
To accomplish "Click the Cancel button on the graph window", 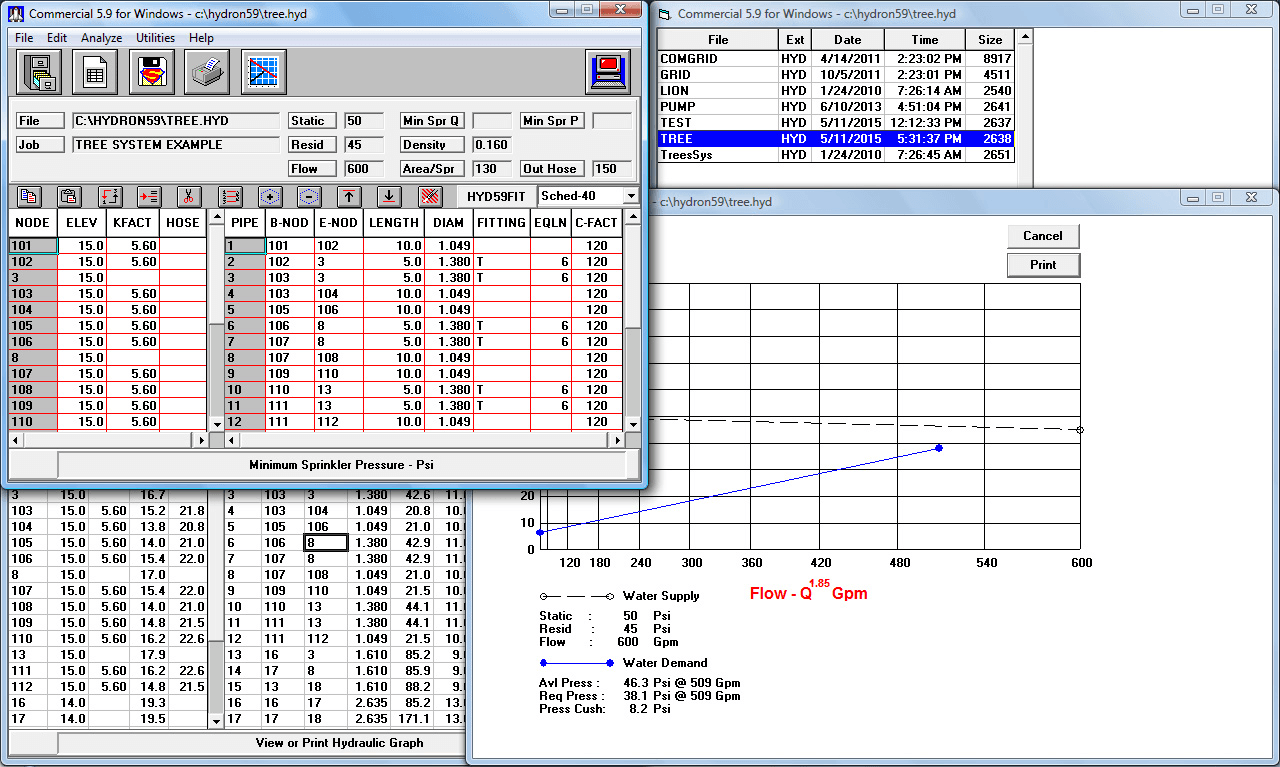I will coord(1043,236).
